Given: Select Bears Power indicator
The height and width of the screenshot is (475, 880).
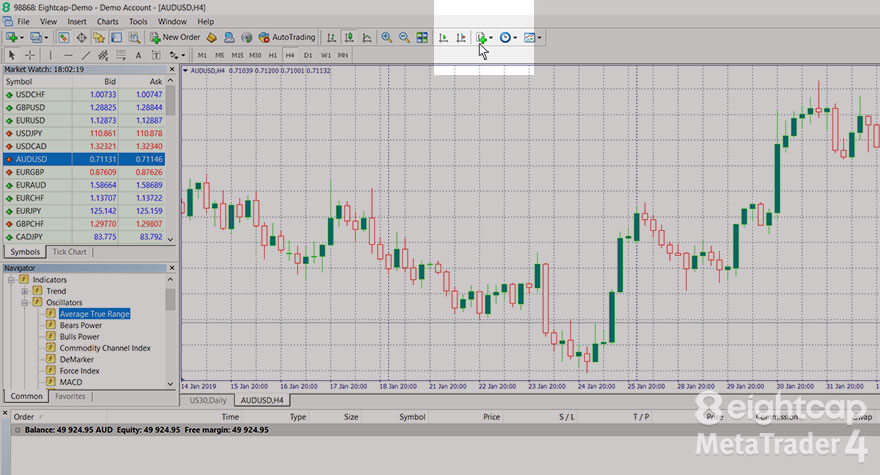Looking at the screenshot, I should coord(81,325).
